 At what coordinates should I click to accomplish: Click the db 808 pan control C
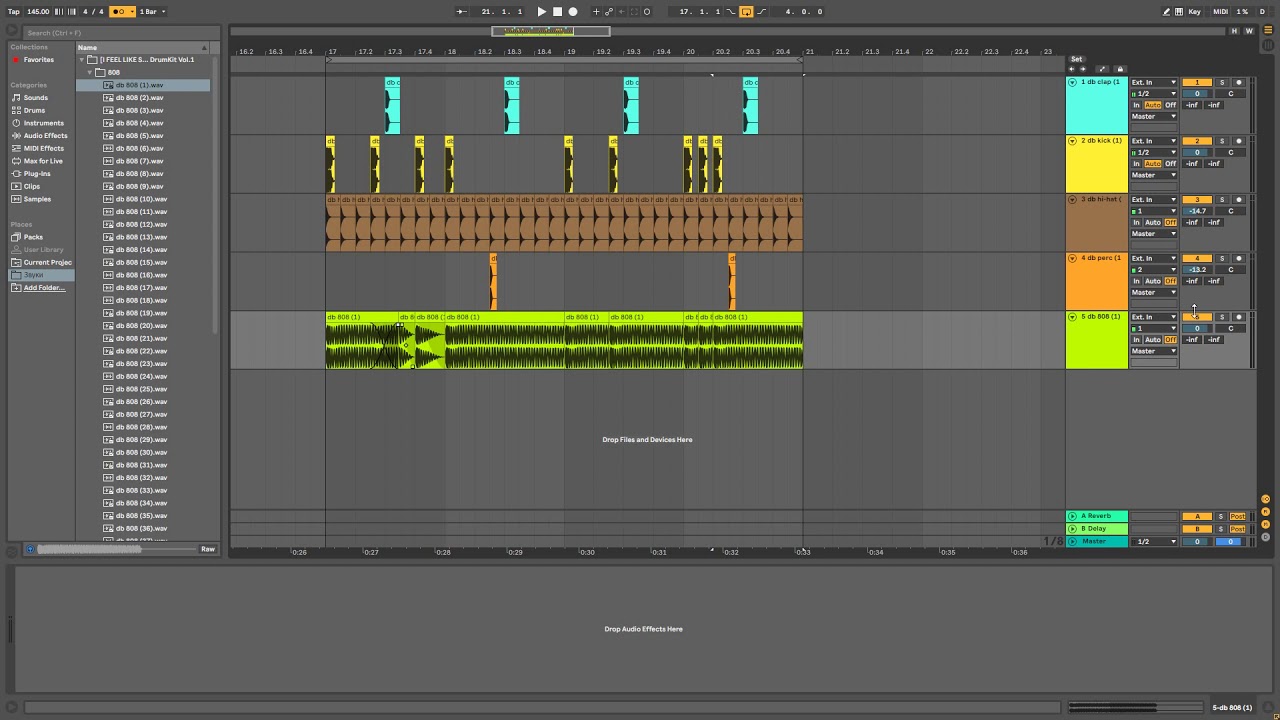1231,328
